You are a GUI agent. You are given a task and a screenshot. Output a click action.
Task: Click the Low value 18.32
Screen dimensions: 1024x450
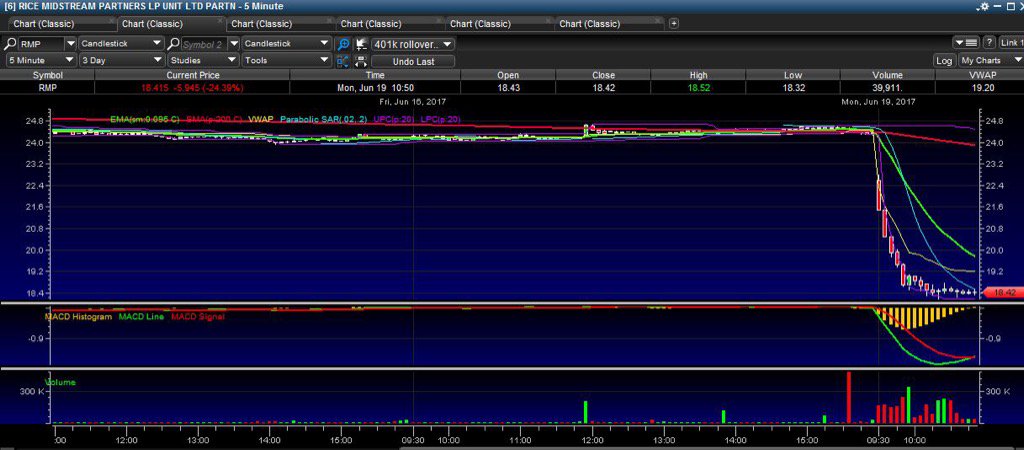pyautogui.click(x=793, y=87)
